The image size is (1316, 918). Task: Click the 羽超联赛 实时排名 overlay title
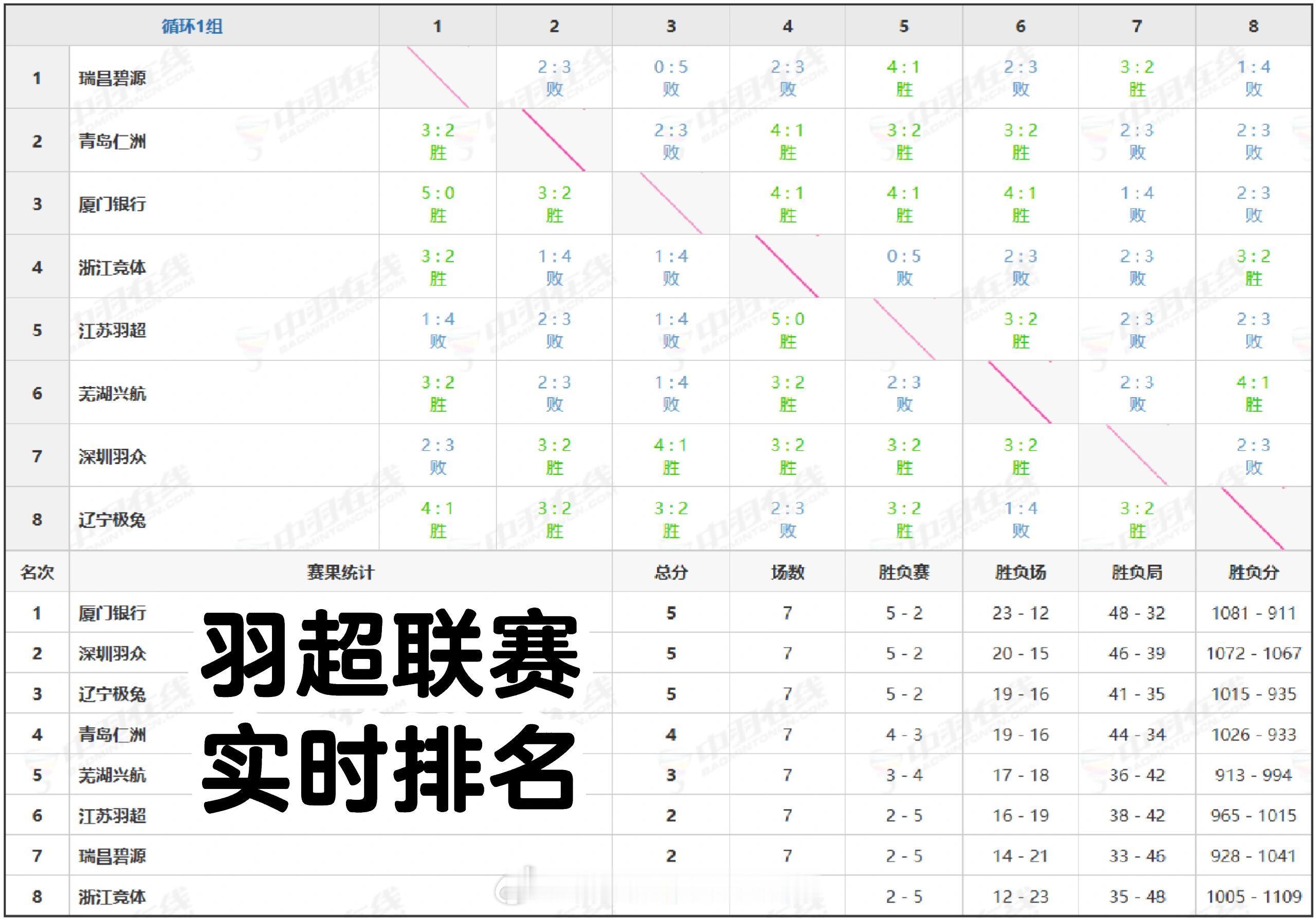pos(390,710)
